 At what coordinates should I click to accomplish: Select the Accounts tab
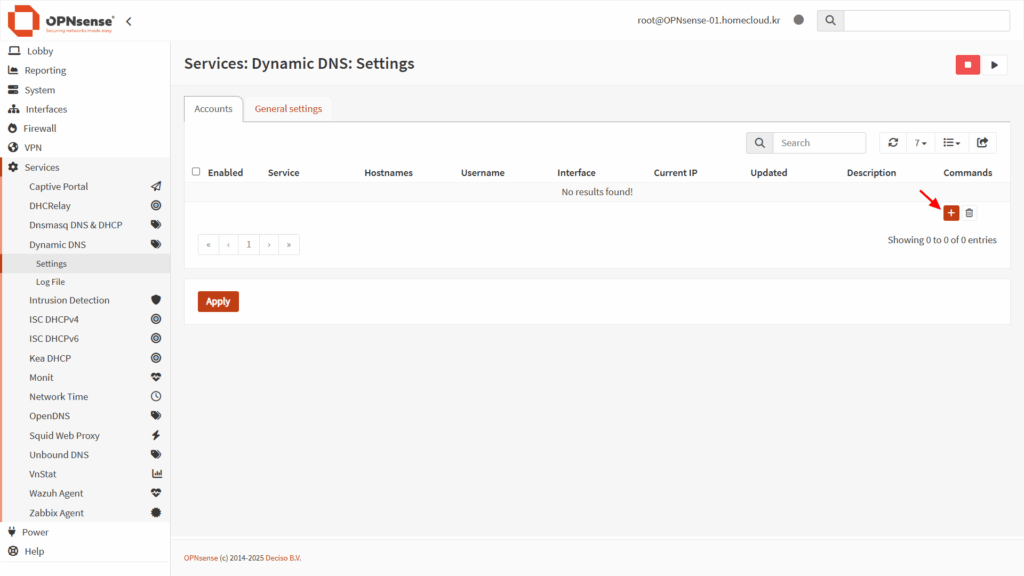pos(213,109)
